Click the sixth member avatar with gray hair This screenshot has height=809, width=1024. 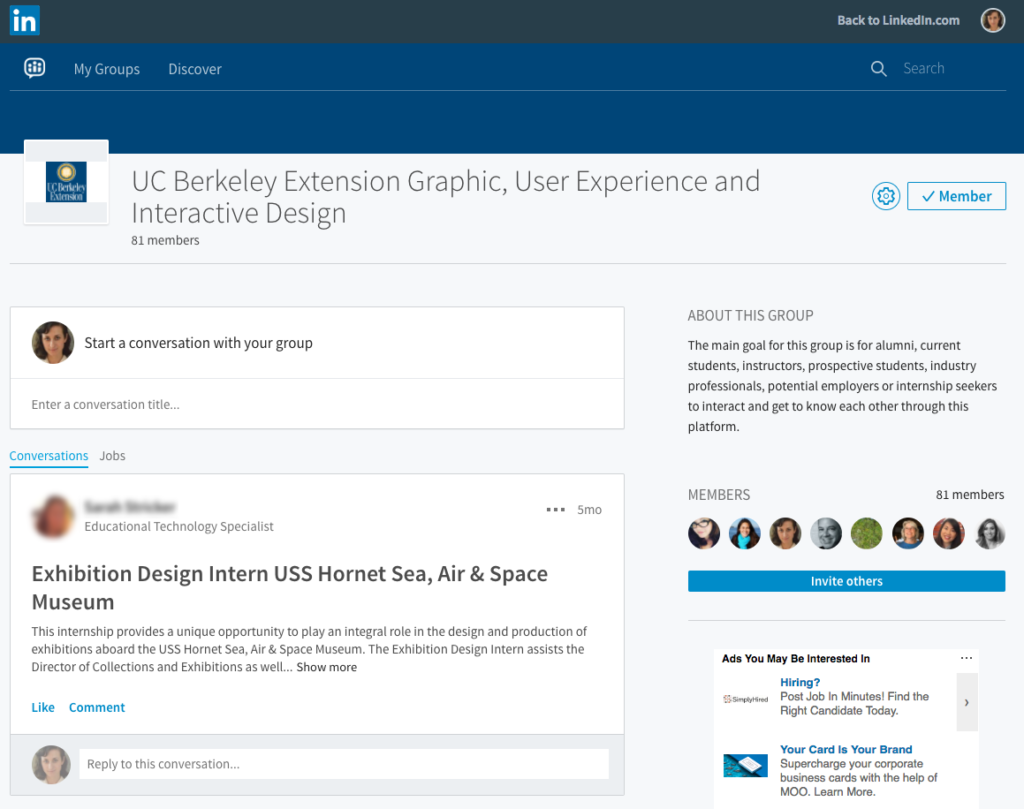908,533
